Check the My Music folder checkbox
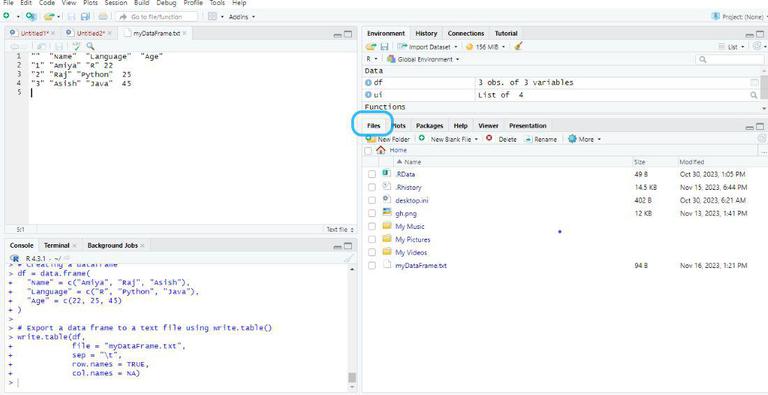Viewport: 768px width, 395px height. pyautogui.click(x=372, y=226)
